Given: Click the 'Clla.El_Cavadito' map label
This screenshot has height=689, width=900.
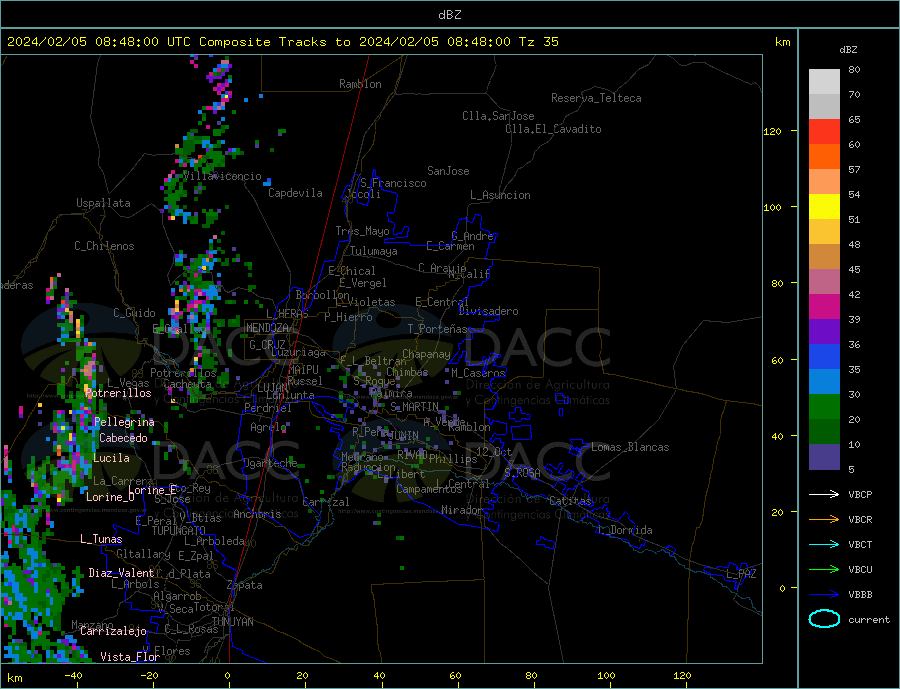Looking at the screenshot, I should click(553, 129).
